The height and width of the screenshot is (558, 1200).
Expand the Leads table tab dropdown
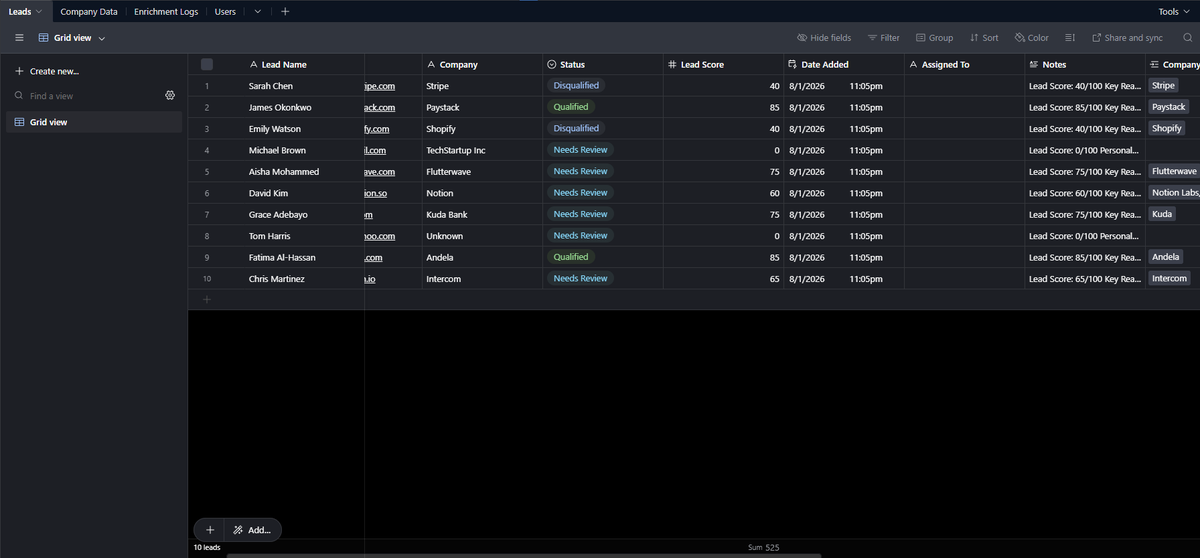(x=39, y=11)
